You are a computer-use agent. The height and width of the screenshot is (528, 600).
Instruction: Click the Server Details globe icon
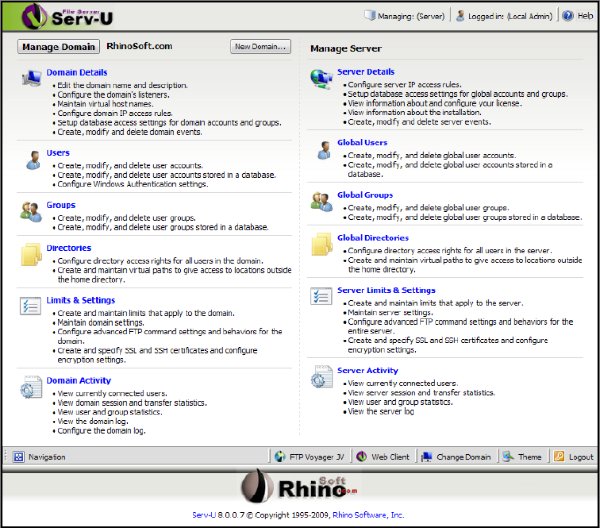[321, 78]
